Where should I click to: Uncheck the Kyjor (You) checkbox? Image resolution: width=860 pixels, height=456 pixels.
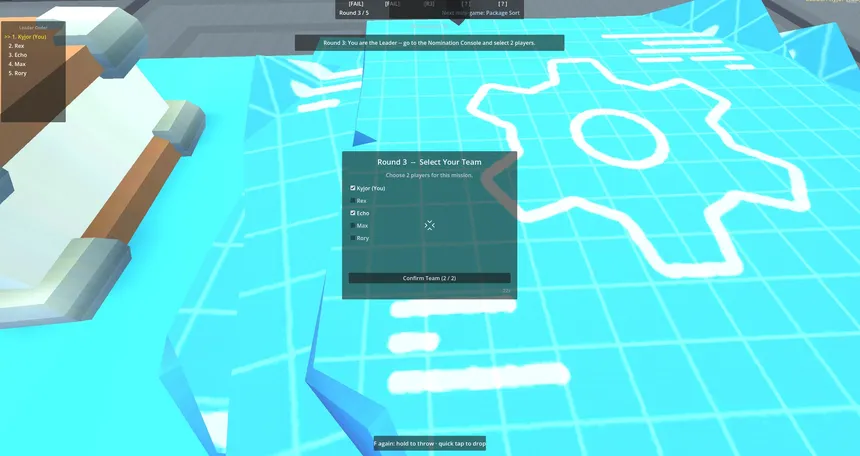(x=353, y=188)
